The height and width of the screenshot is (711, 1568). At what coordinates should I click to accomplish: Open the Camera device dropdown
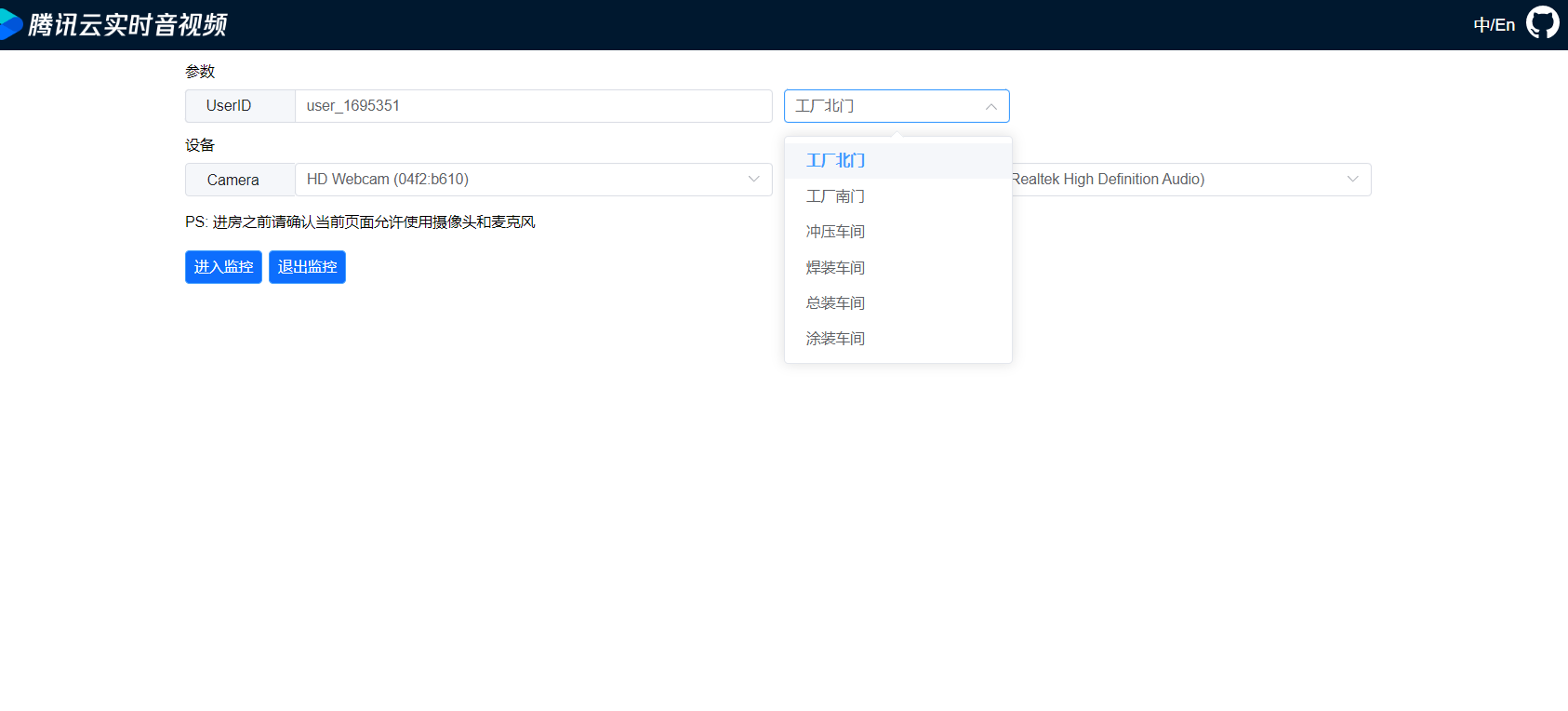(533, 180)
